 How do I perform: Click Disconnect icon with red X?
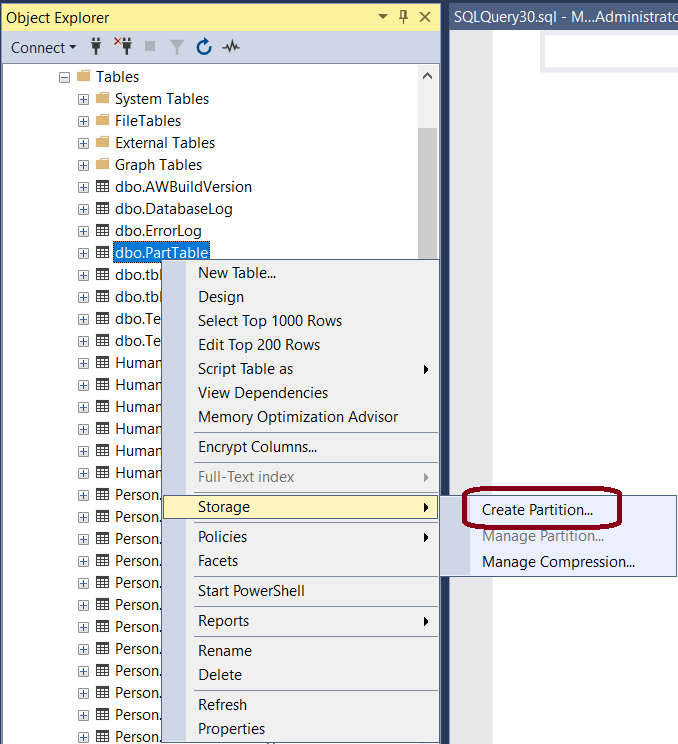point(123,46)
